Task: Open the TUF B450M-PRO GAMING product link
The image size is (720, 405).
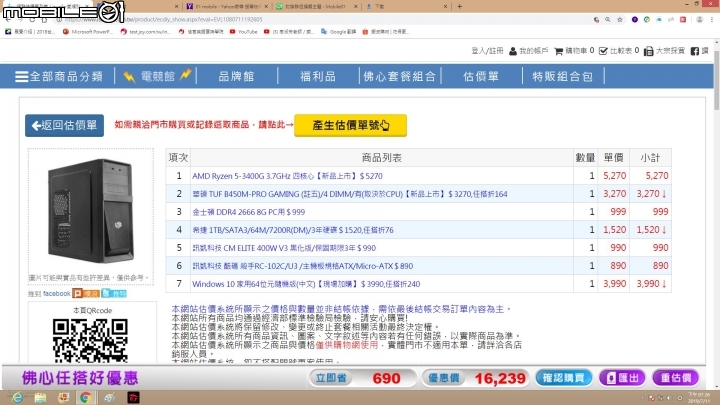Action: point(349,194)
